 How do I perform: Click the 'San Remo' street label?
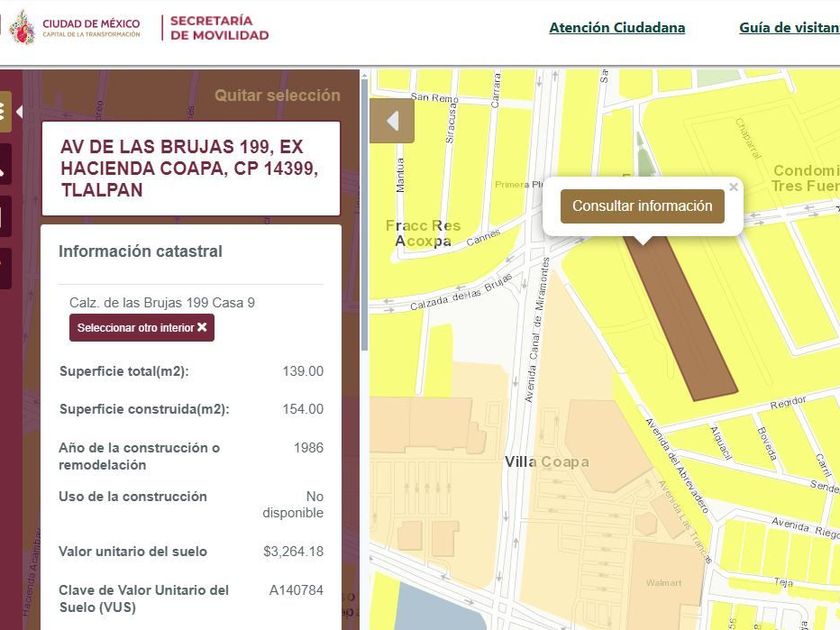click(434, 98)
